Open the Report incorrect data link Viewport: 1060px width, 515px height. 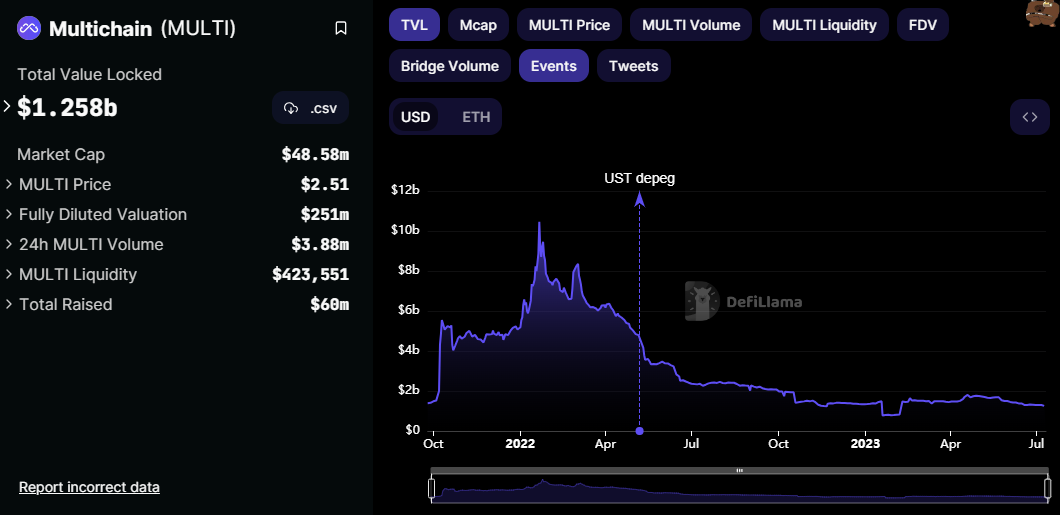coord(89,487)
